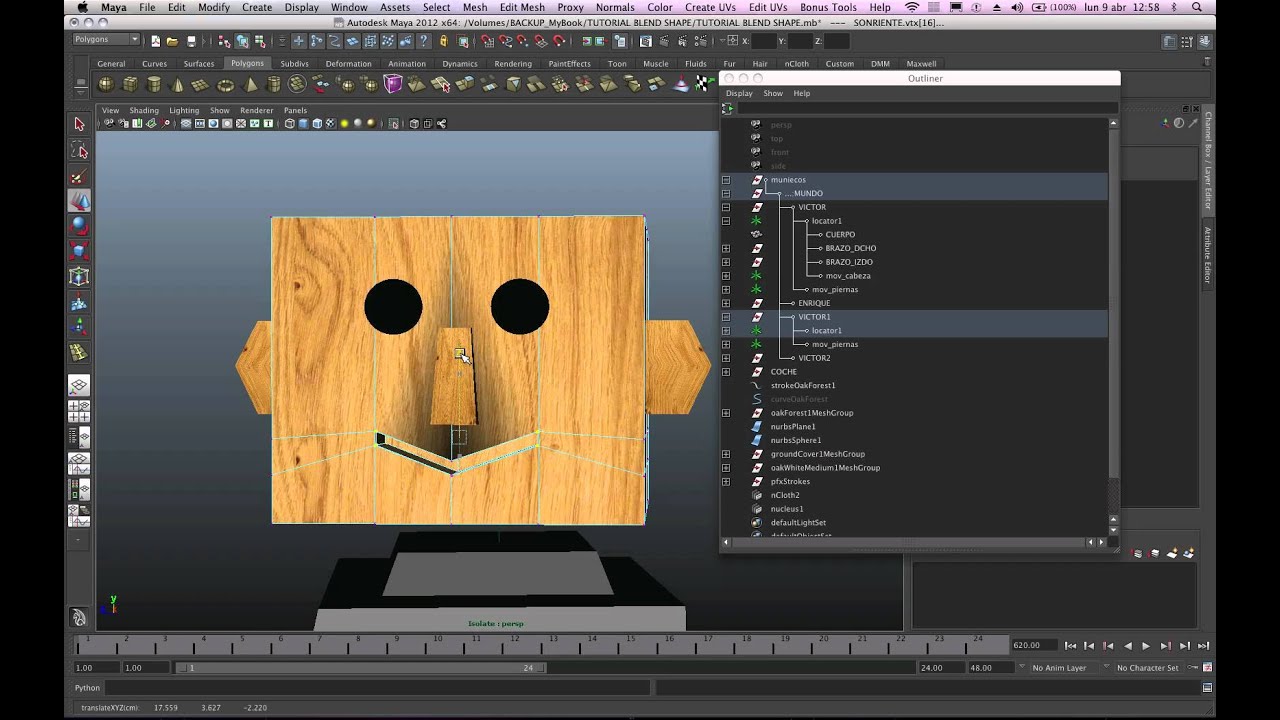Open the Attribute Editor side tab
This screenshot has height=720, width=1280.
pos(1208,256)
